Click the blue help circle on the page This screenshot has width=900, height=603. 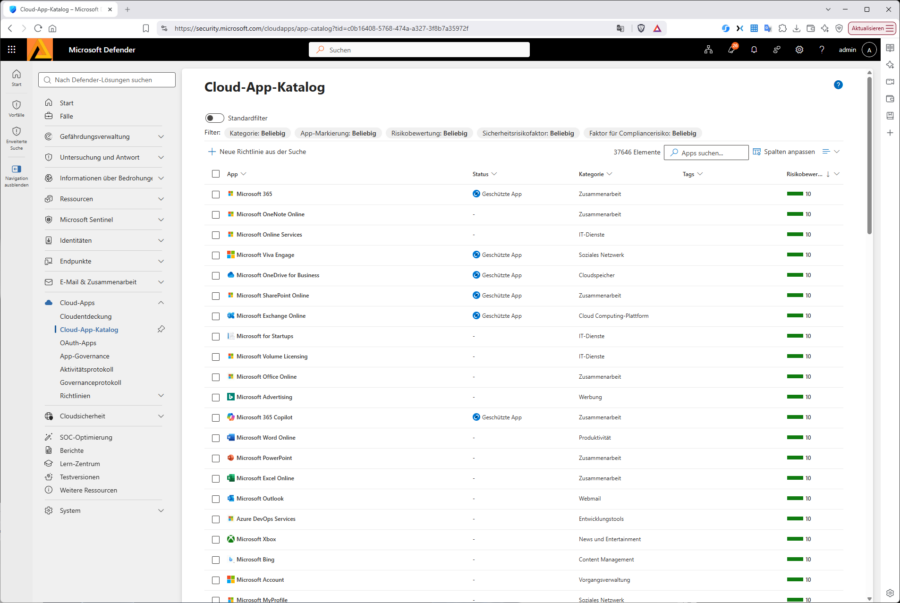[838, 85]
